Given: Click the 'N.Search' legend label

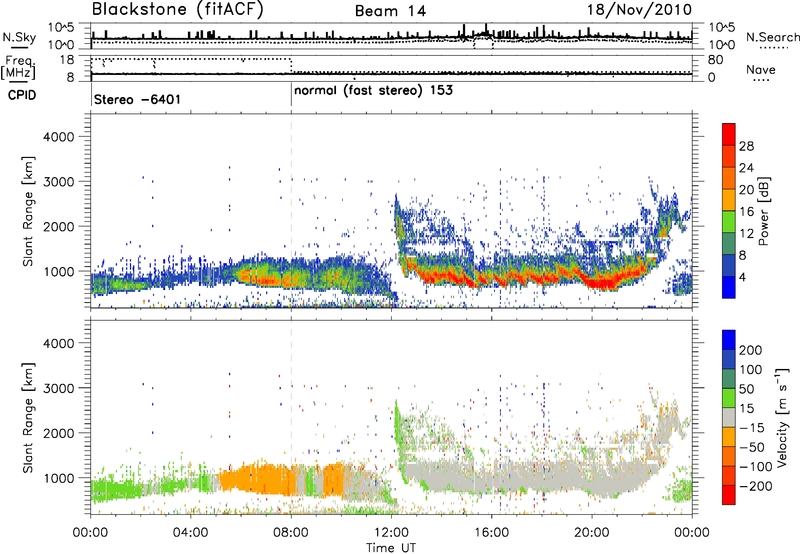Looking at the screenshot, I should (x=772, y=37).
